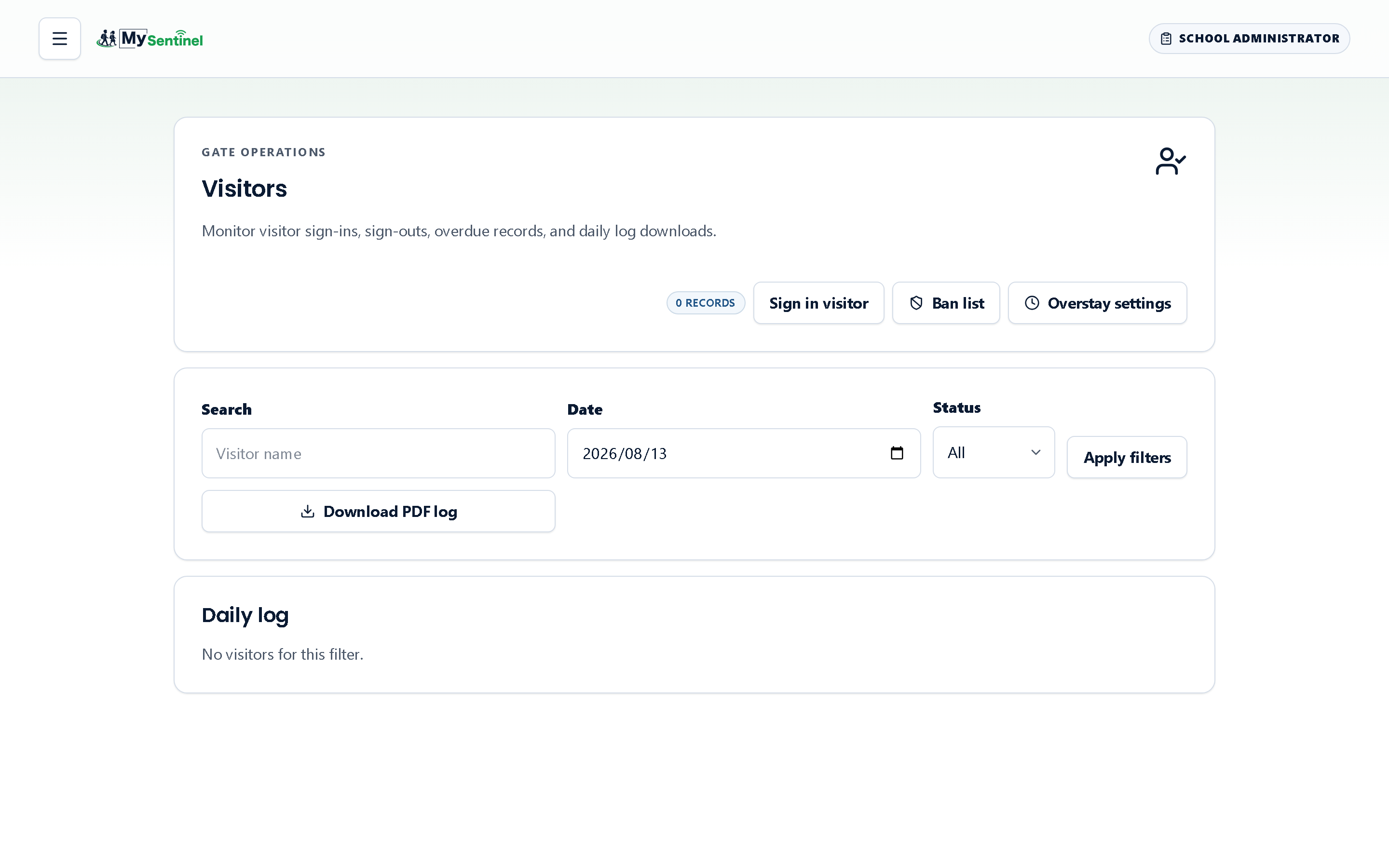Viewport: 1389px width, 868px height.
Task: Open the Ban list
Action: [x=946, y=303]
